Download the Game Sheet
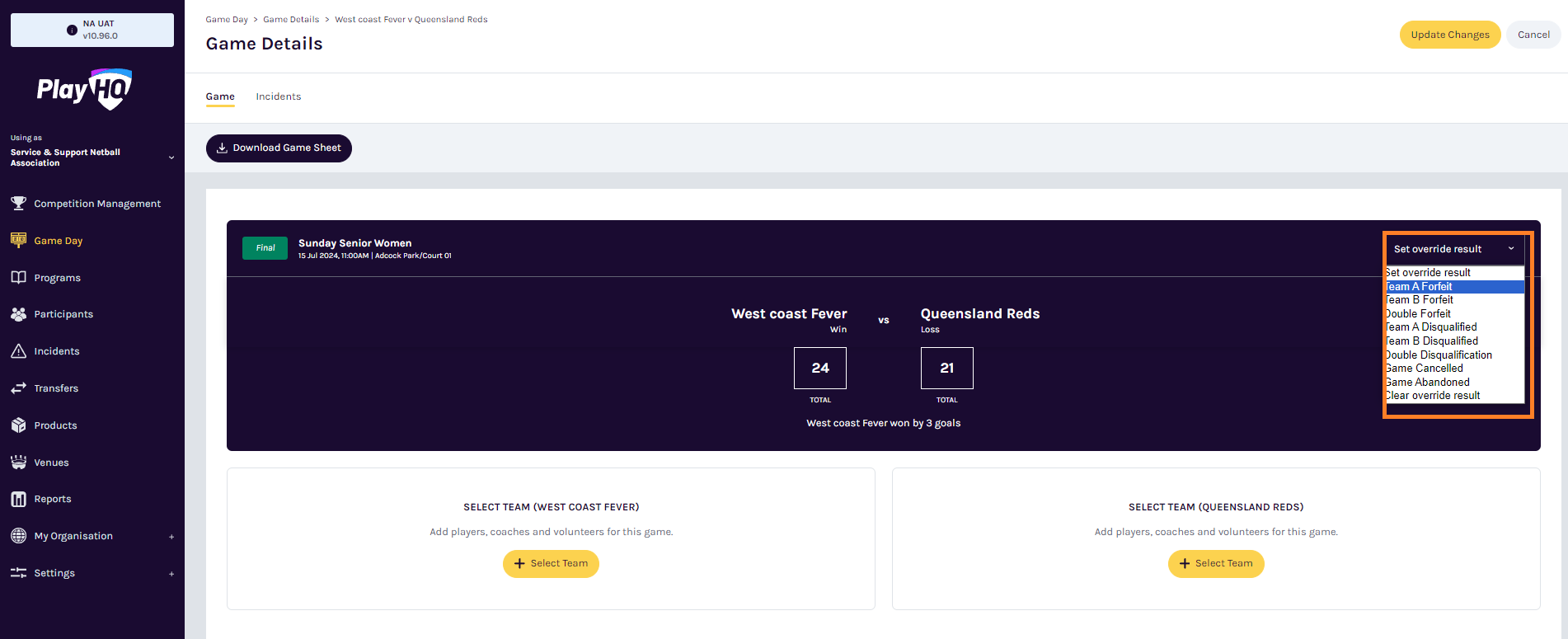The image size is (1568, 639). click(x=279, y=148)
